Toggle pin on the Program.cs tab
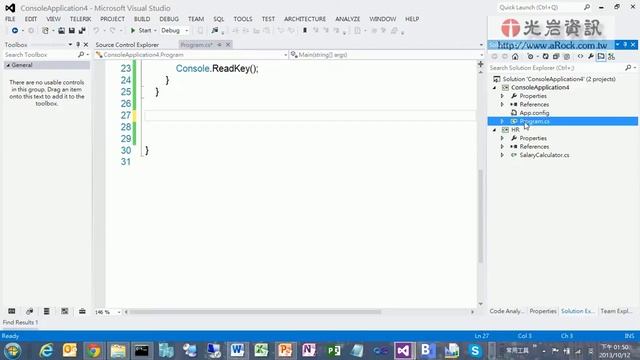This screenshot has height=360, width=640. coord(219,44)
